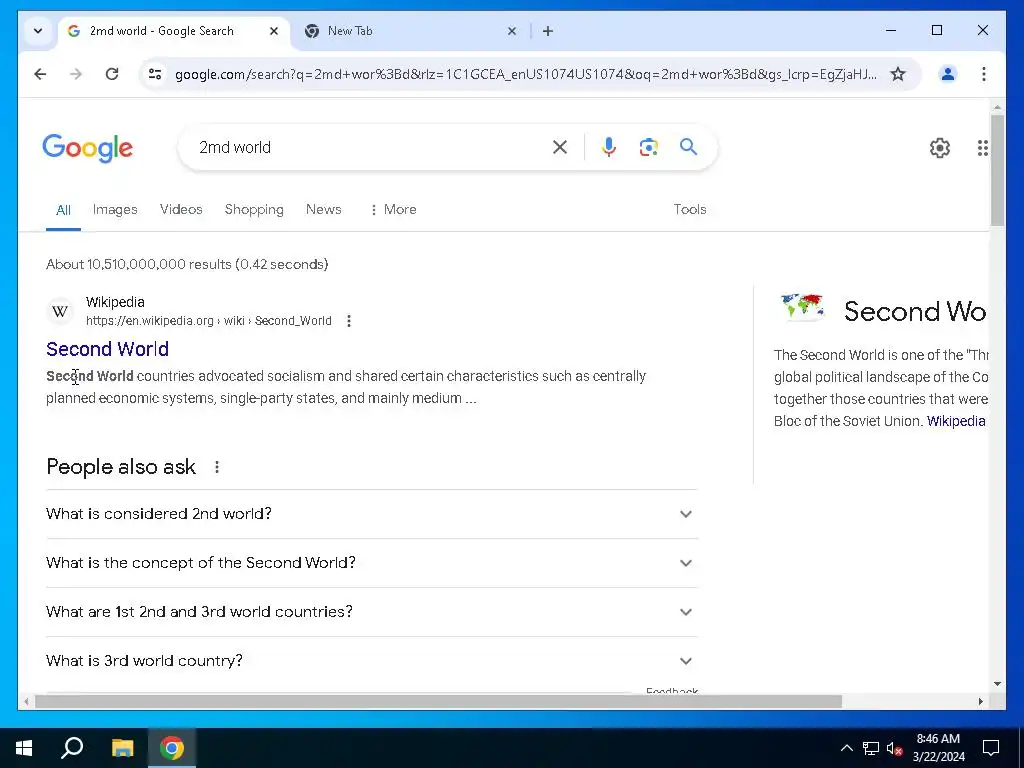Image resolution: width=1024 pixels, height=768 pixels.
Task: Open Google apps grid
Action: pos(982,148)
